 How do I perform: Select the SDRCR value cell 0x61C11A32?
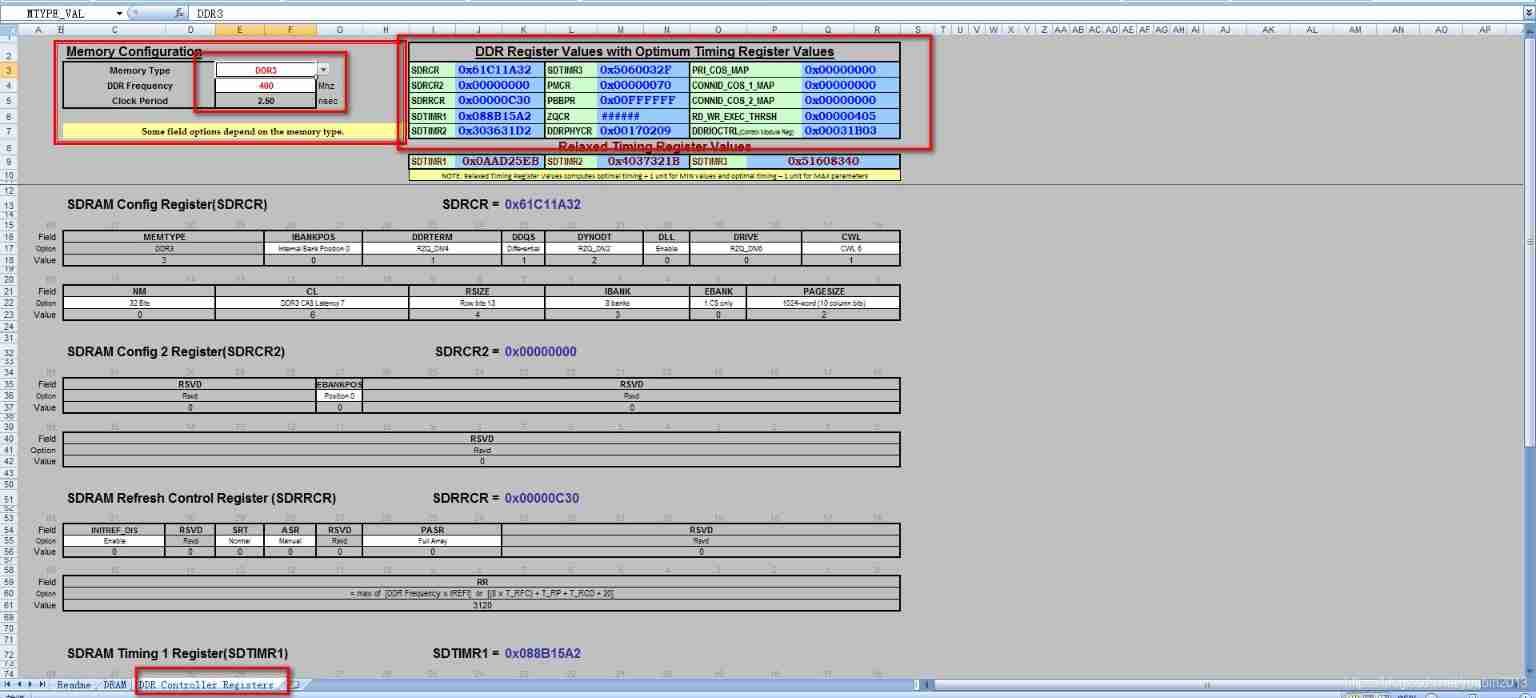pyautogui.click(x=495, y=70)
